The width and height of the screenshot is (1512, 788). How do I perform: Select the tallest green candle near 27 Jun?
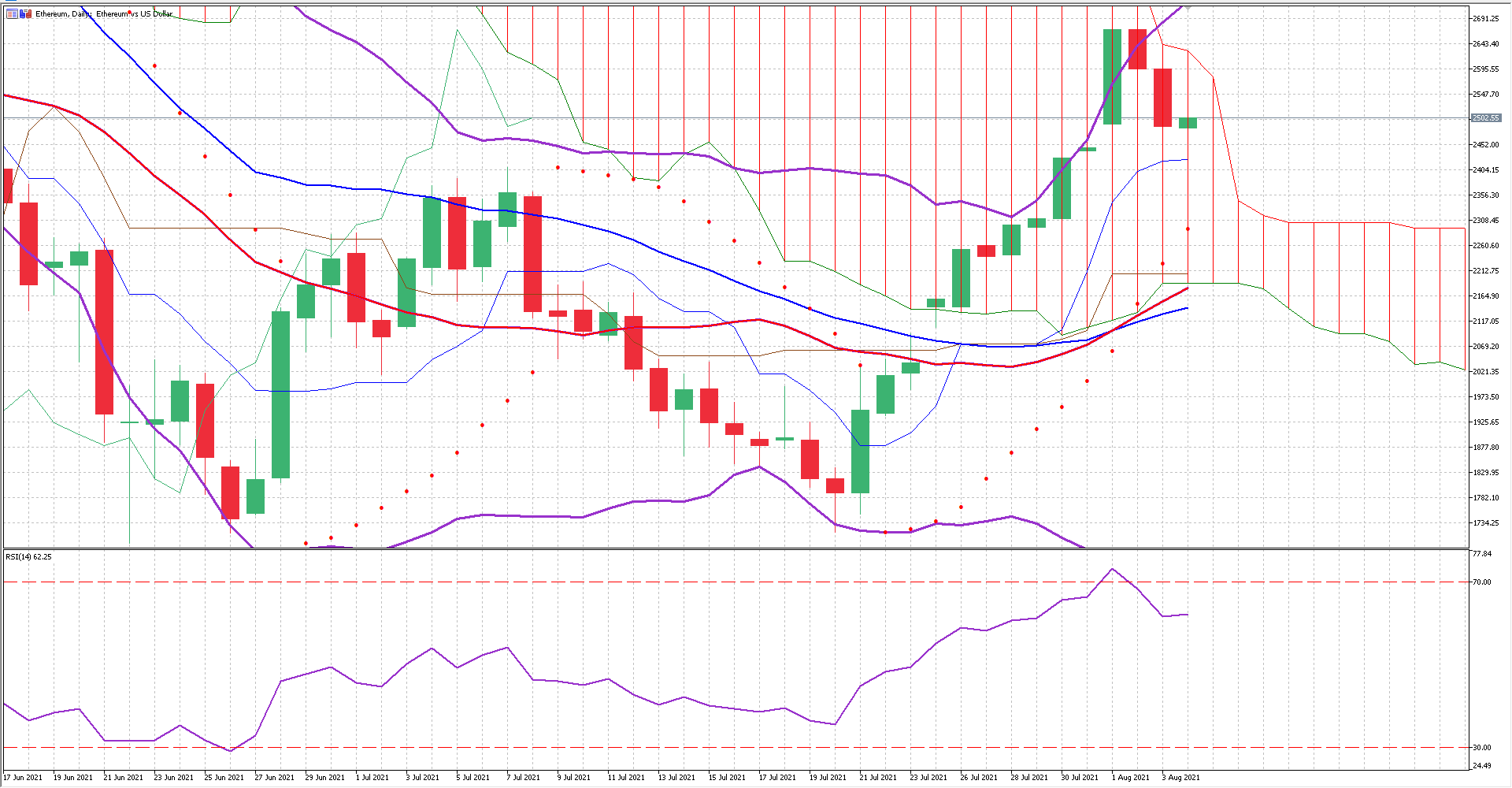pyautogui.click(x=280, y=394)
